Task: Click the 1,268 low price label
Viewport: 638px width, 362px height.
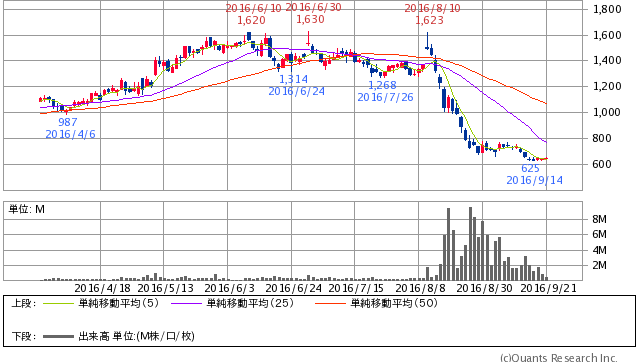Action: tap(382, 85)
